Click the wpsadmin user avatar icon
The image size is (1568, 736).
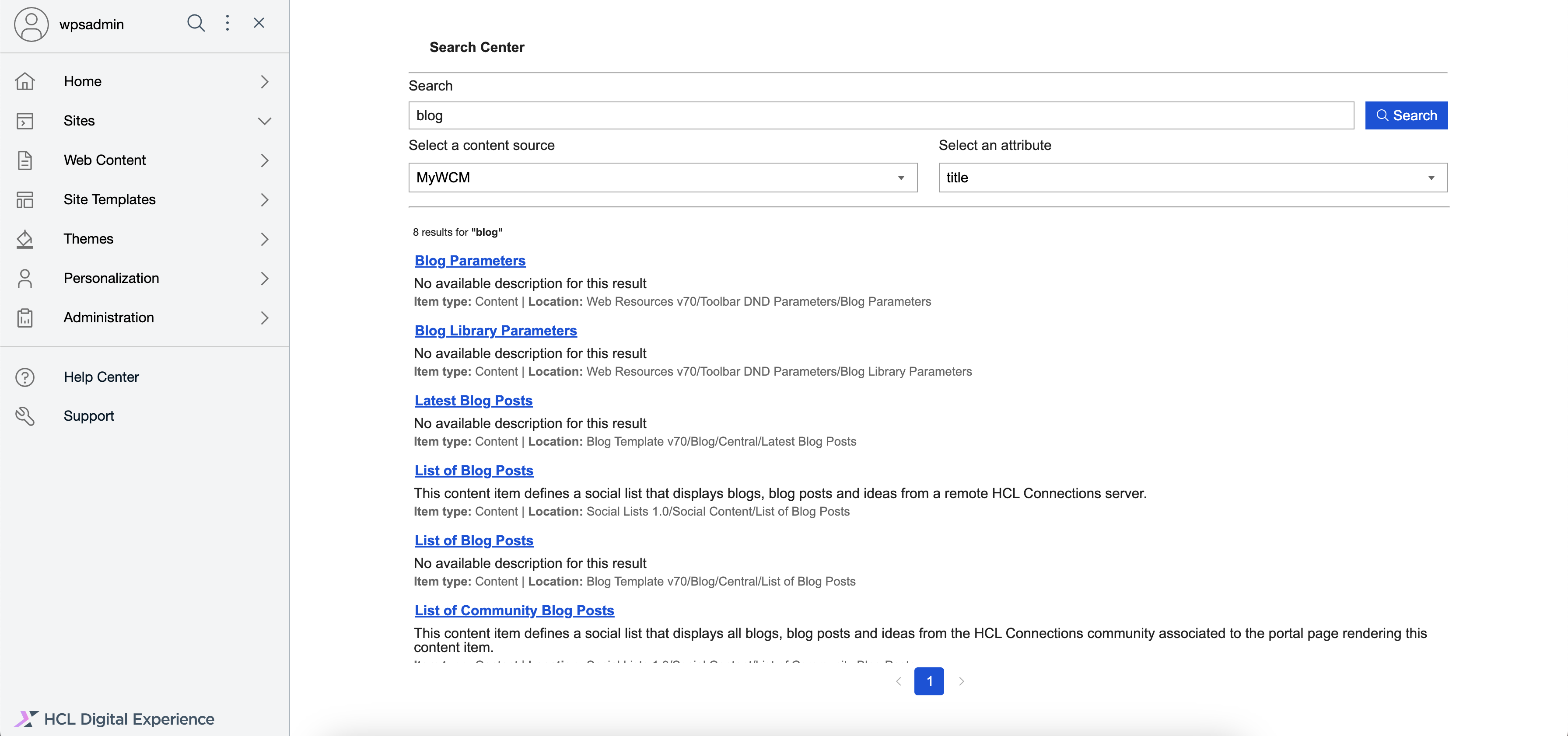click(x=31, y=24)
